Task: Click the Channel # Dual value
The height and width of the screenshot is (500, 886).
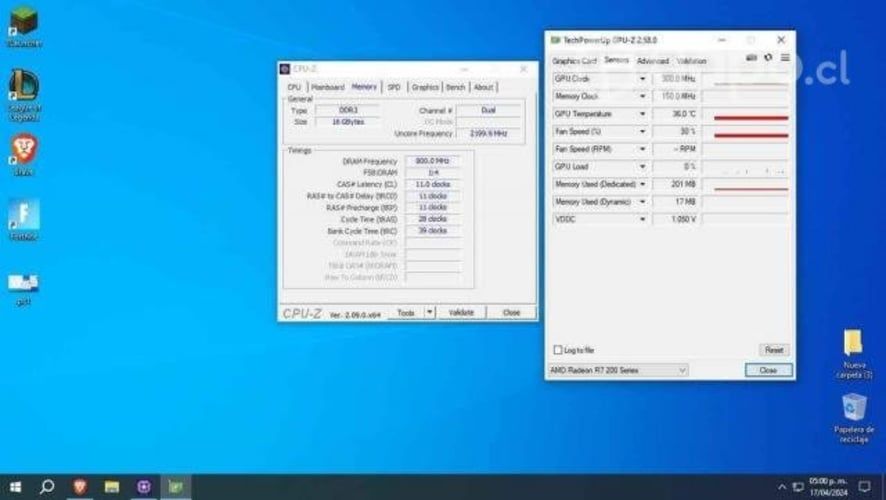Action: 488,110
